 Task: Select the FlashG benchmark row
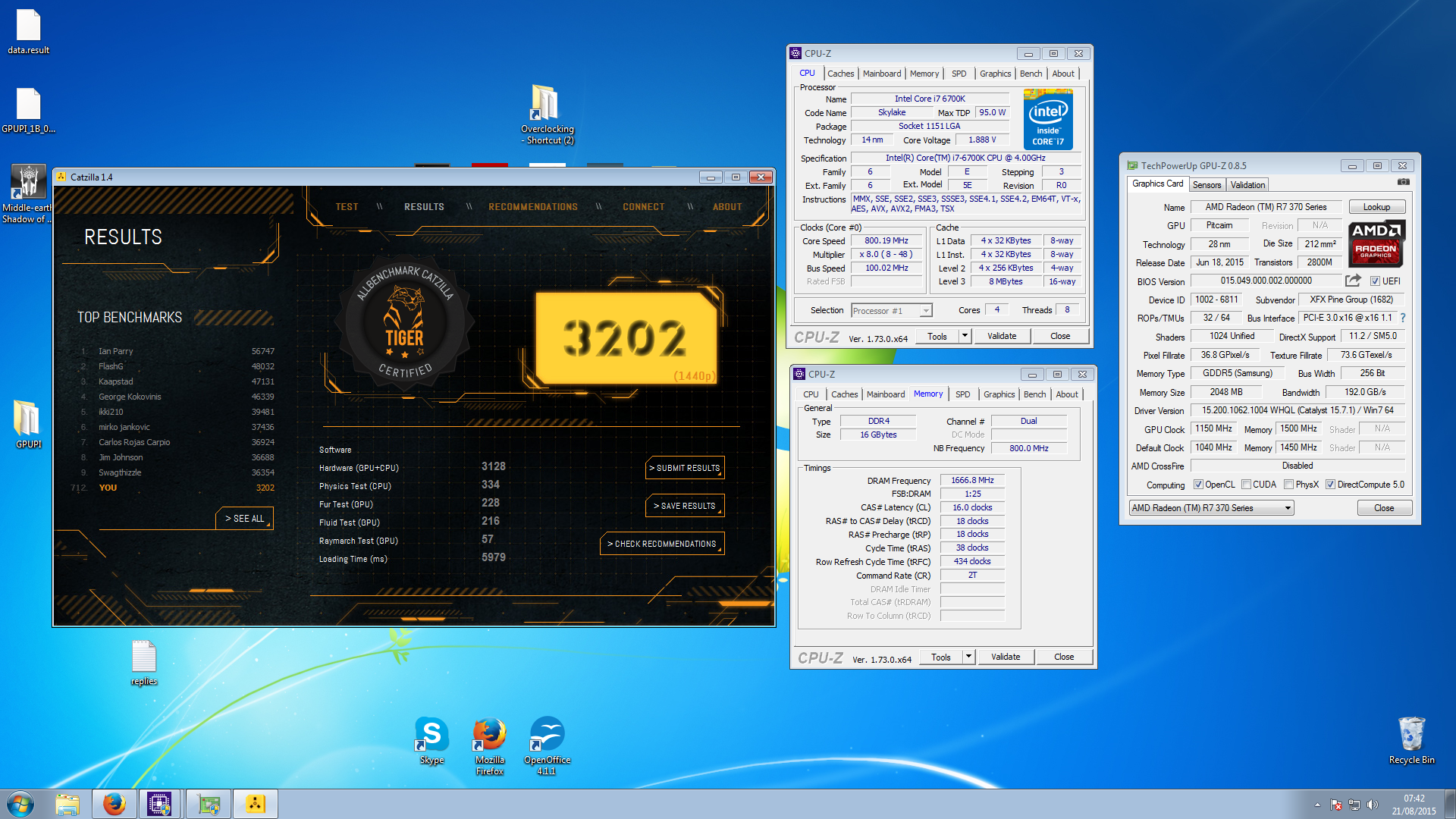tap(177, 366)
